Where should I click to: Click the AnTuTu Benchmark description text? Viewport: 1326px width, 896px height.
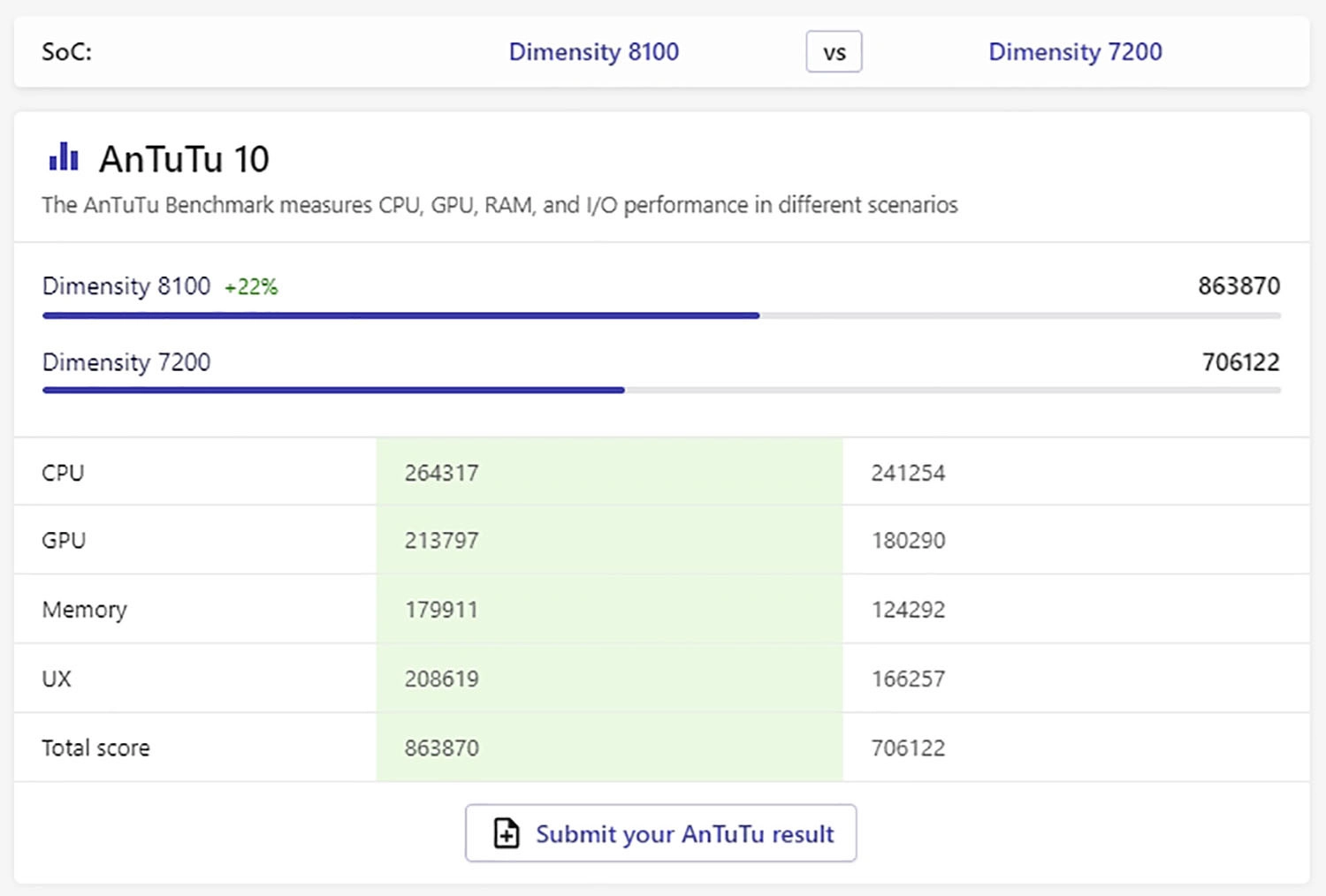[x=499, y=205]
